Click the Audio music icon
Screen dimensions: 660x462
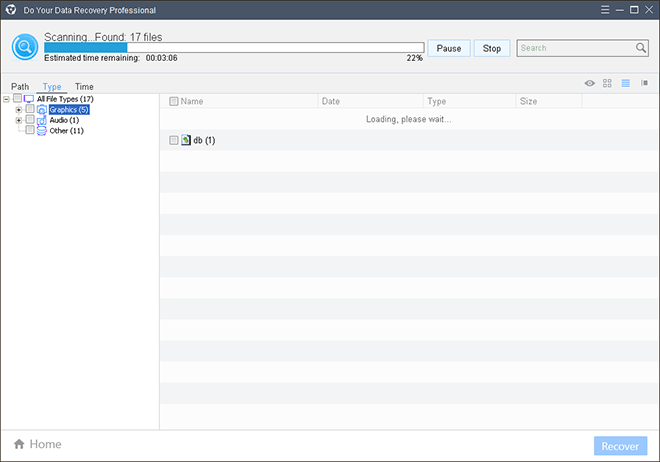42,120
